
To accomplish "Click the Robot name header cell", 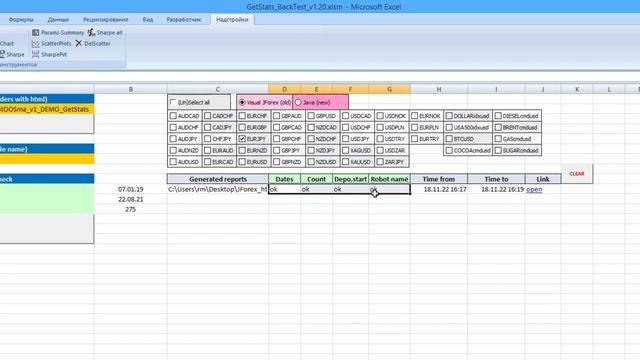I will (389, 179).
